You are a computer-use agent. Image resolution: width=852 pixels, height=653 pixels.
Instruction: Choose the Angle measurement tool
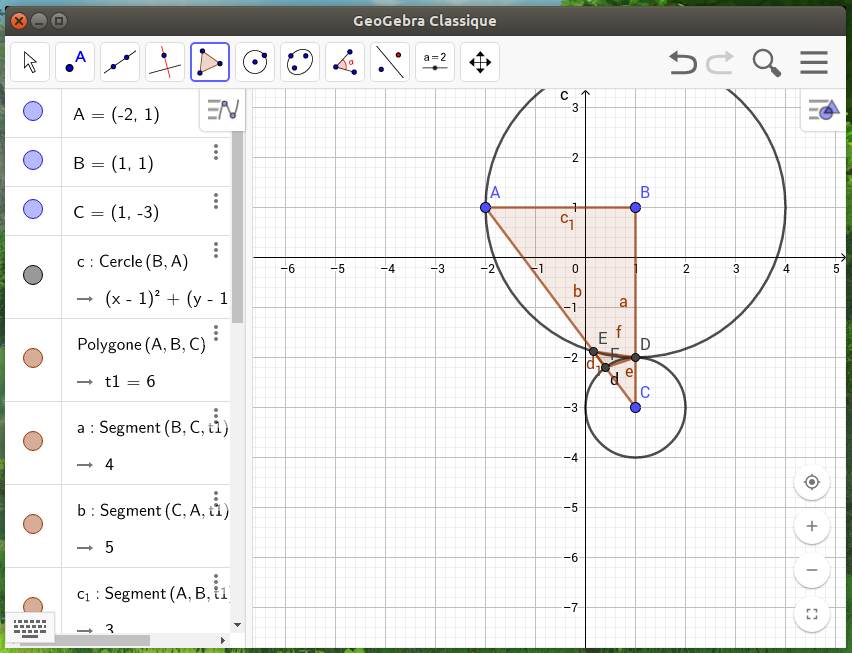345,62
